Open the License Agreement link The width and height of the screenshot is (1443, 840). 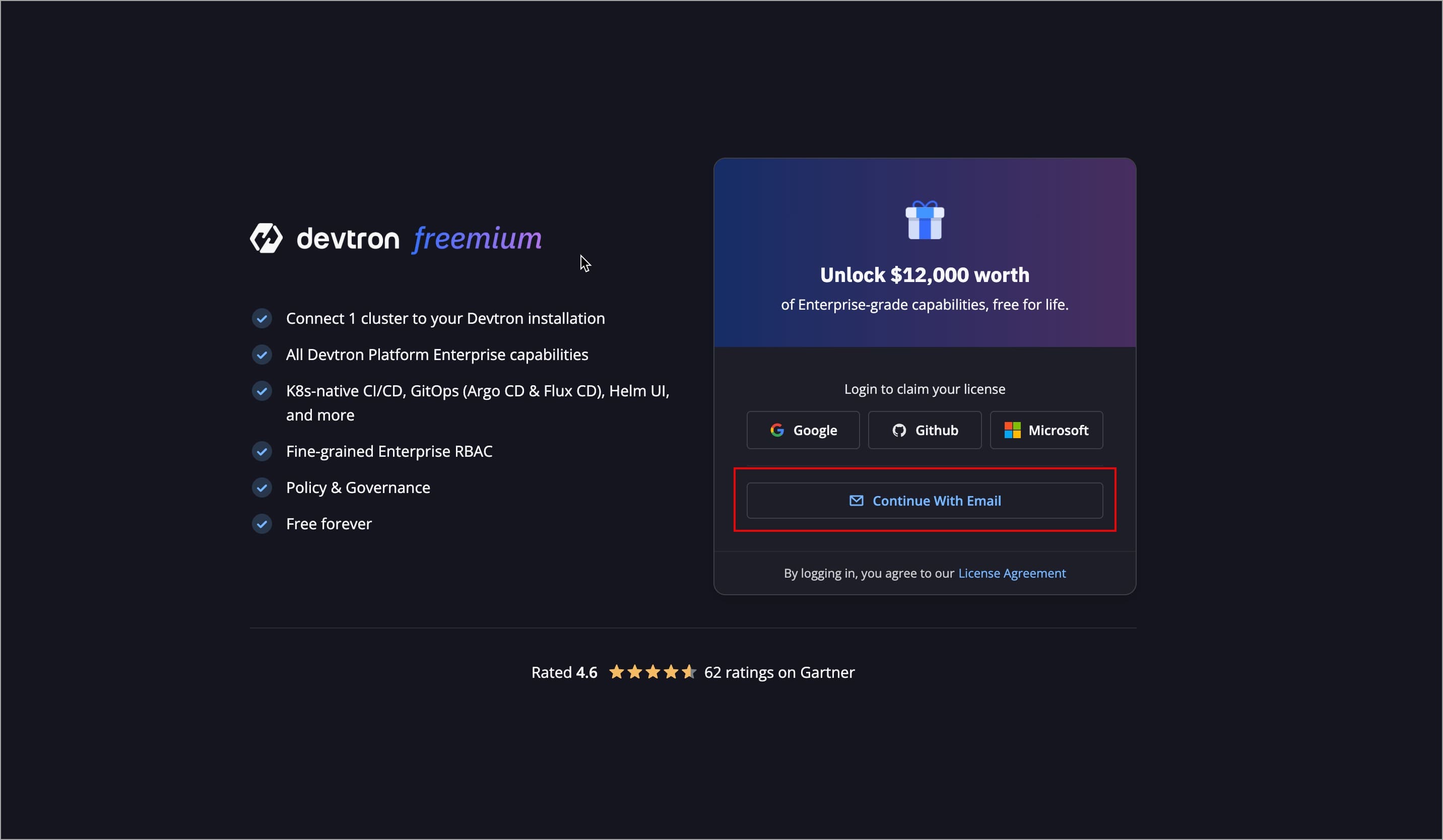click(x=1012, y=574)
